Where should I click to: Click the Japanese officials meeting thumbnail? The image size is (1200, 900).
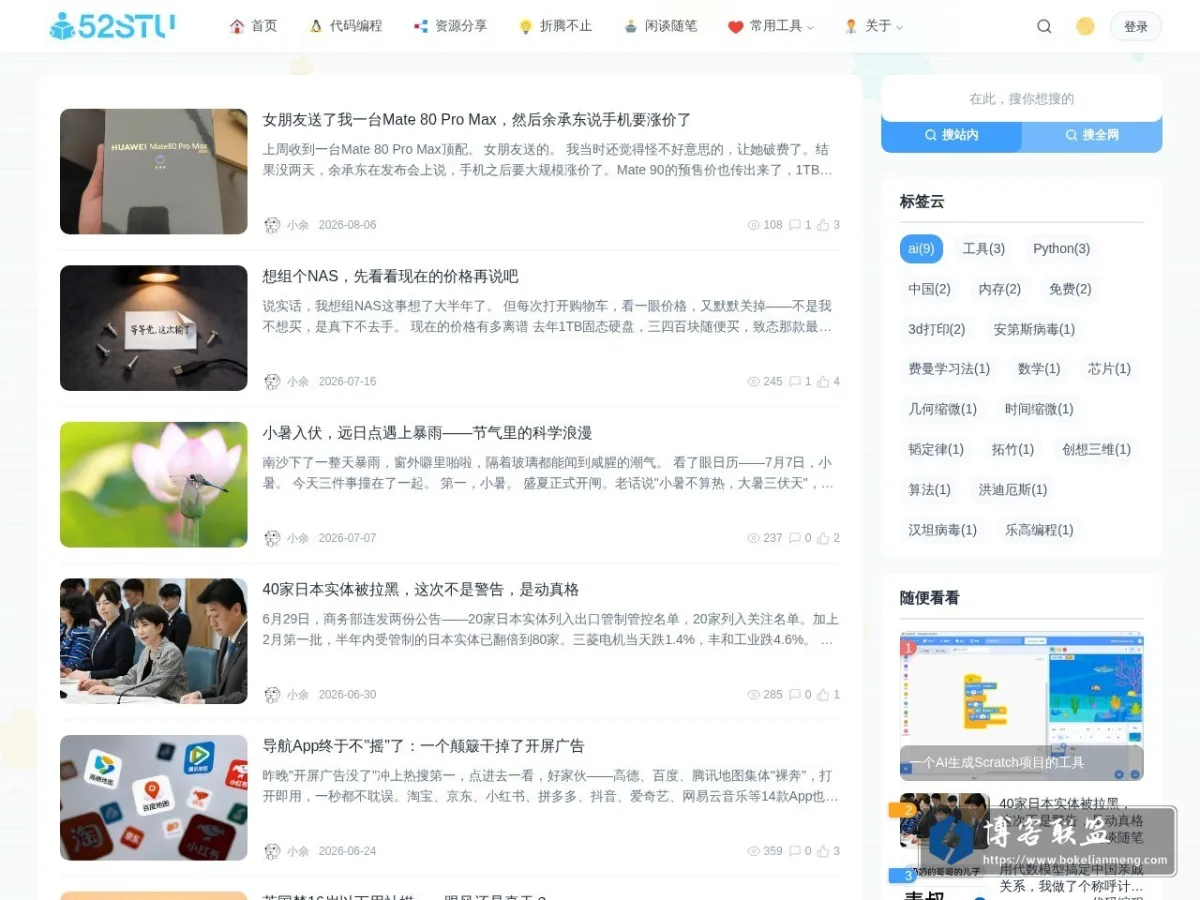tap(153, 641)
